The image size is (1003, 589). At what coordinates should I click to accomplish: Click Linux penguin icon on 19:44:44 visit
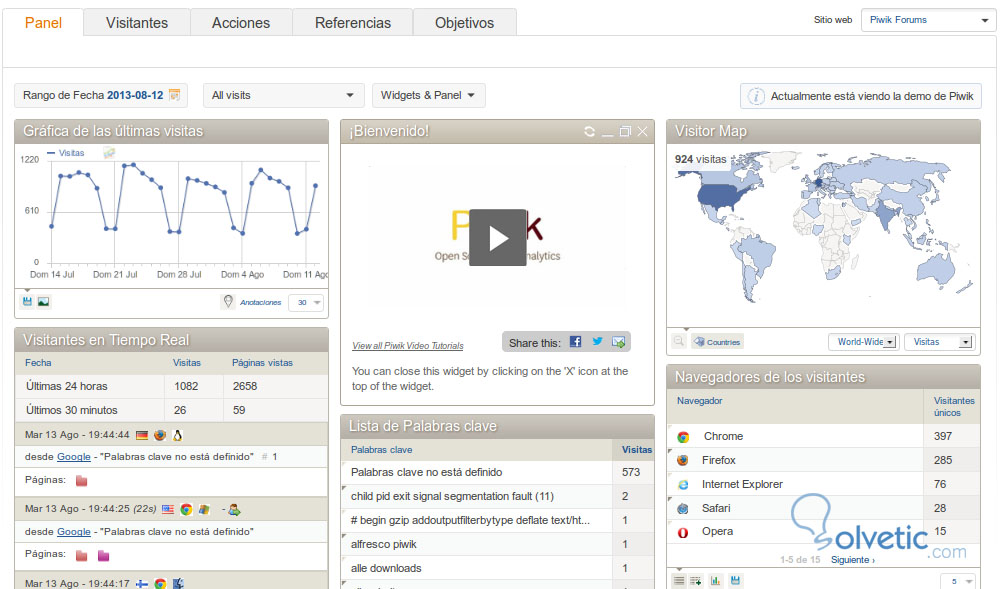pyautogui.click(x=177, y=435)
